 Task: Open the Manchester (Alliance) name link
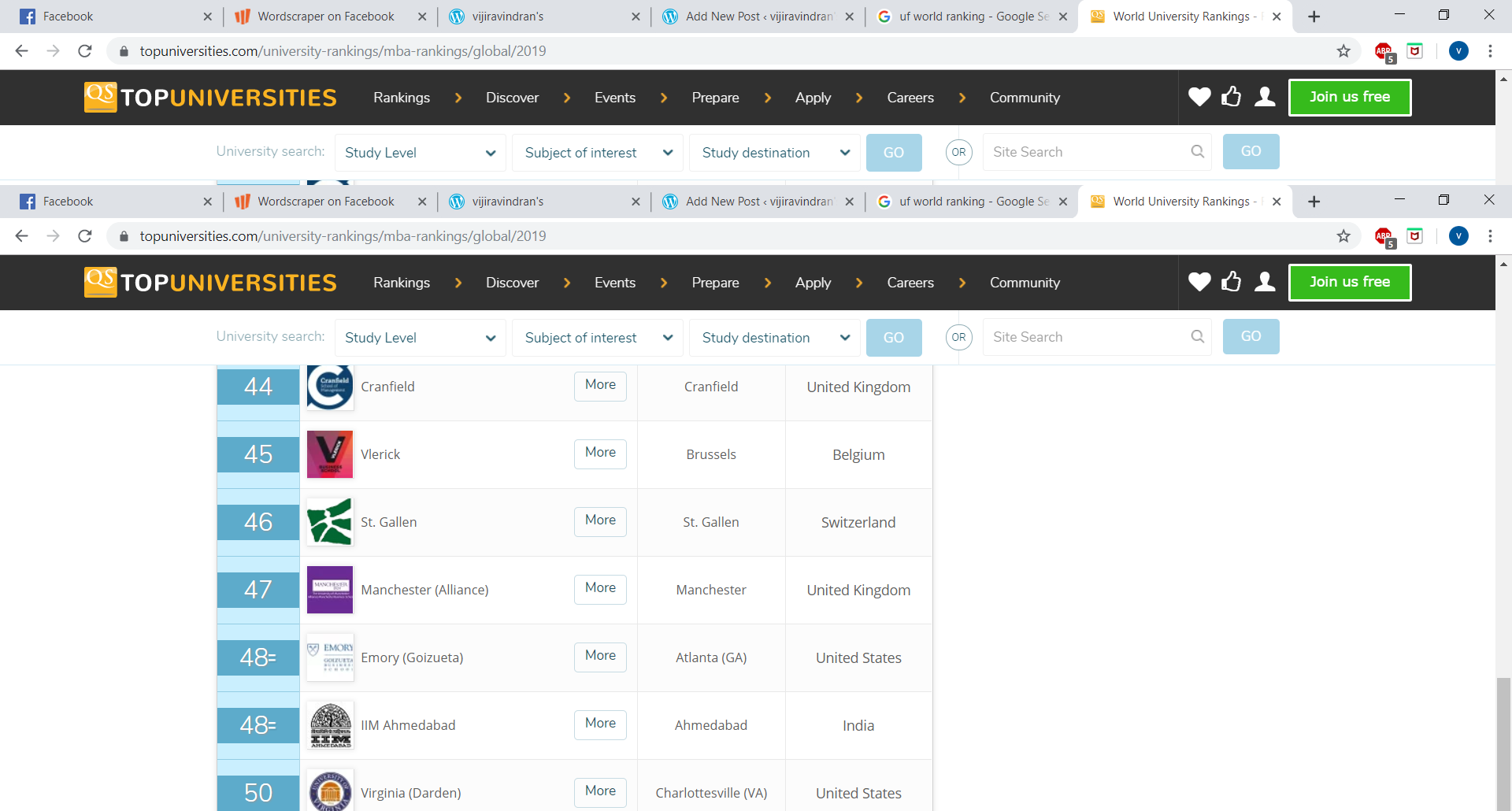click(424, 590)
